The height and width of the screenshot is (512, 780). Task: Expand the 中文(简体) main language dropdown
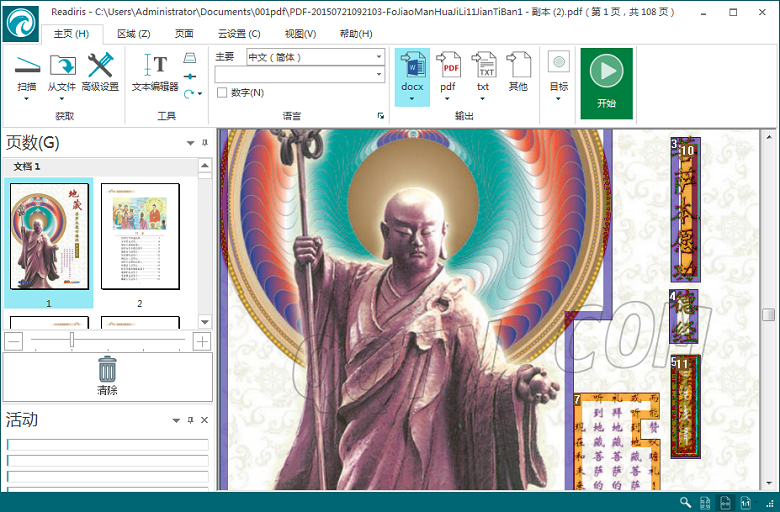click(378, 57)
